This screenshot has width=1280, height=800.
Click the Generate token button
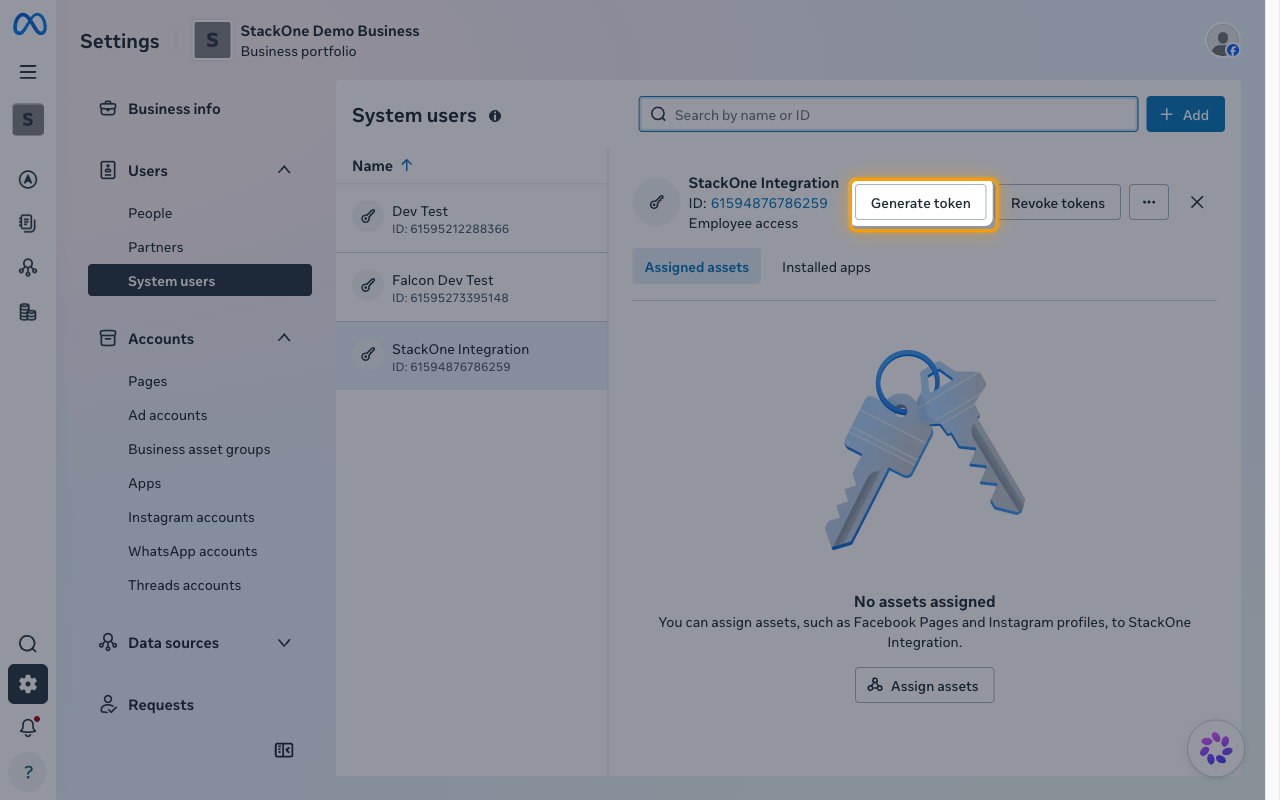921,203
